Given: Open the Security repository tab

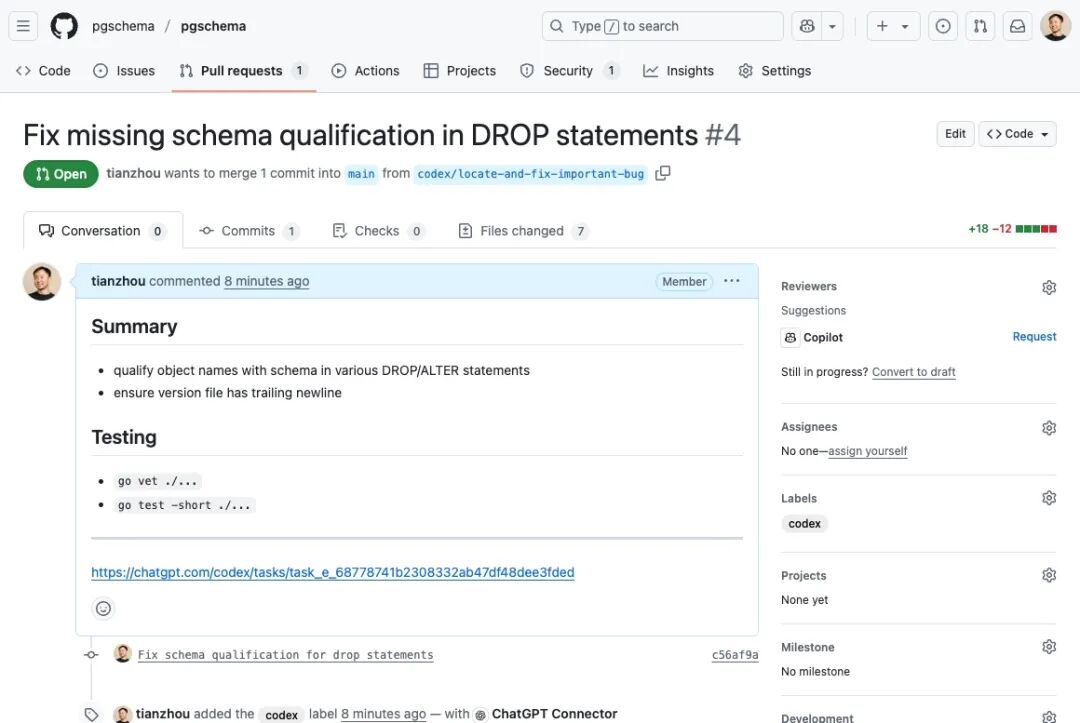Looking at the screenshot, I should tap(569, 71).
